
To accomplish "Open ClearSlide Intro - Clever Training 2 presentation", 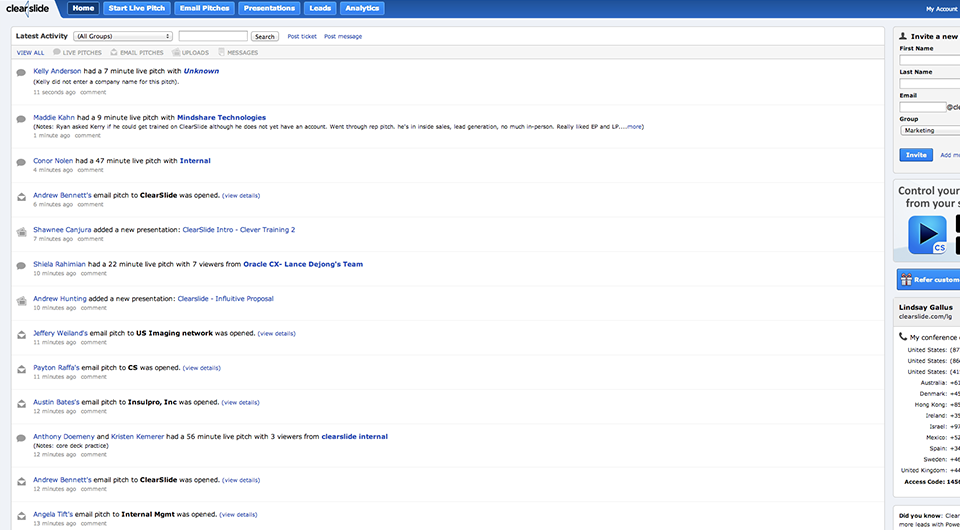I will 239,230.
